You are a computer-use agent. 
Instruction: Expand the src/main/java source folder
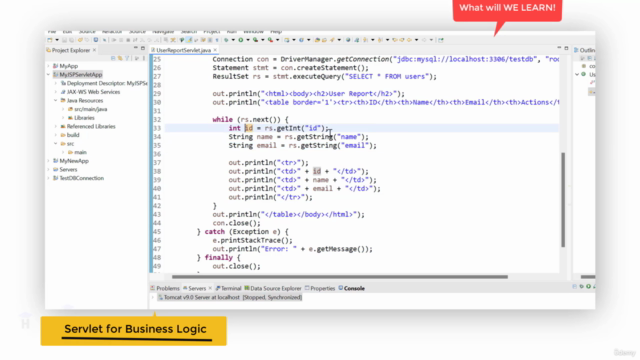63,109
